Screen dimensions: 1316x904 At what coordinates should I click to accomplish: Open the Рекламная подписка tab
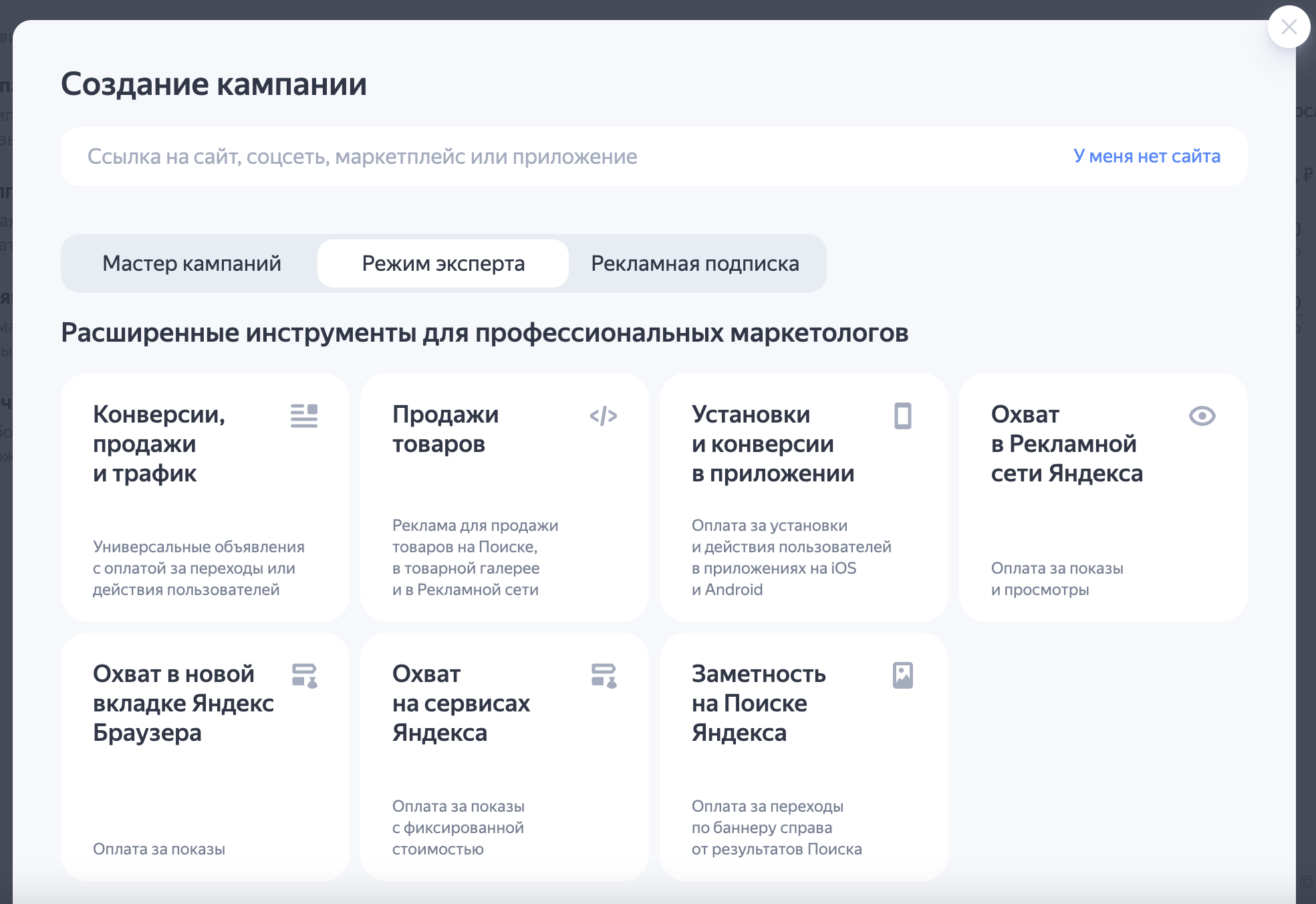pyautogui.click(x=695, y=263)
